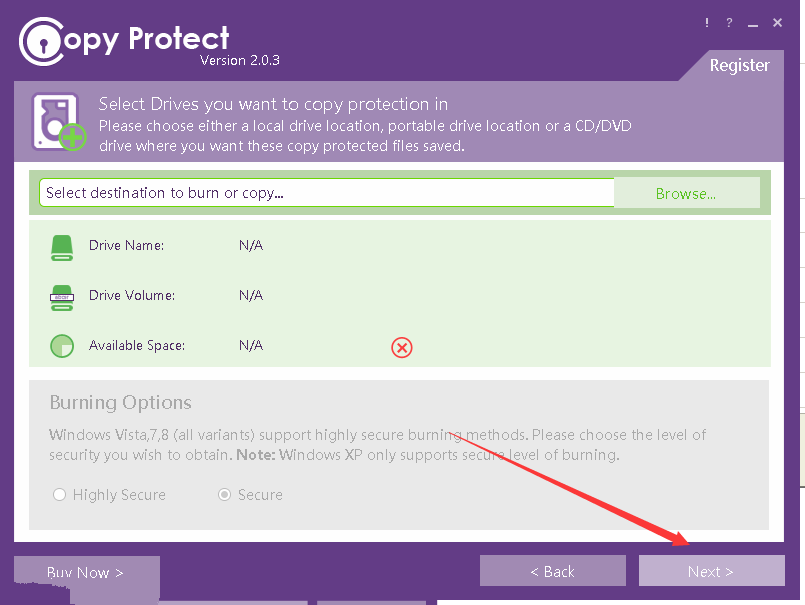
Task: Minimize the Copy Protect window
Action: [x=753, y=23]
